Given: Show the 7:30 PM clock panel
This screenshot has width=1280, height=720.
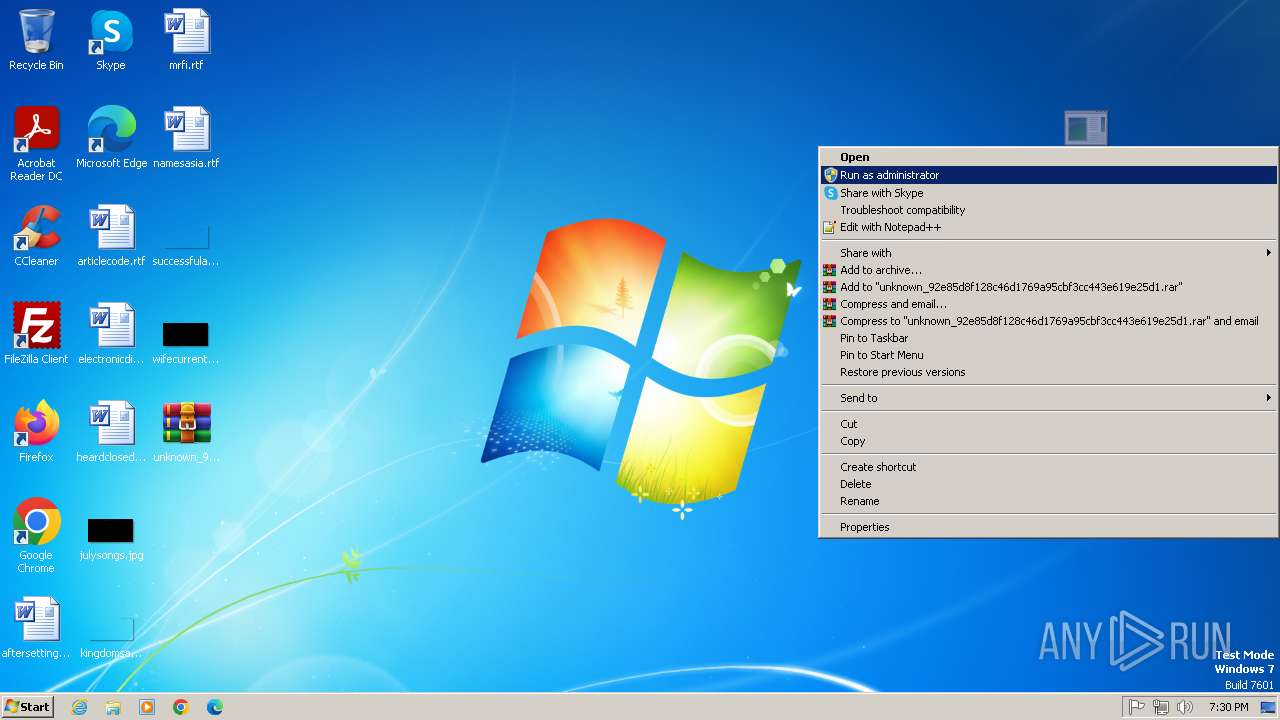Looking at the screenshot, I should tap(1228, 707).
